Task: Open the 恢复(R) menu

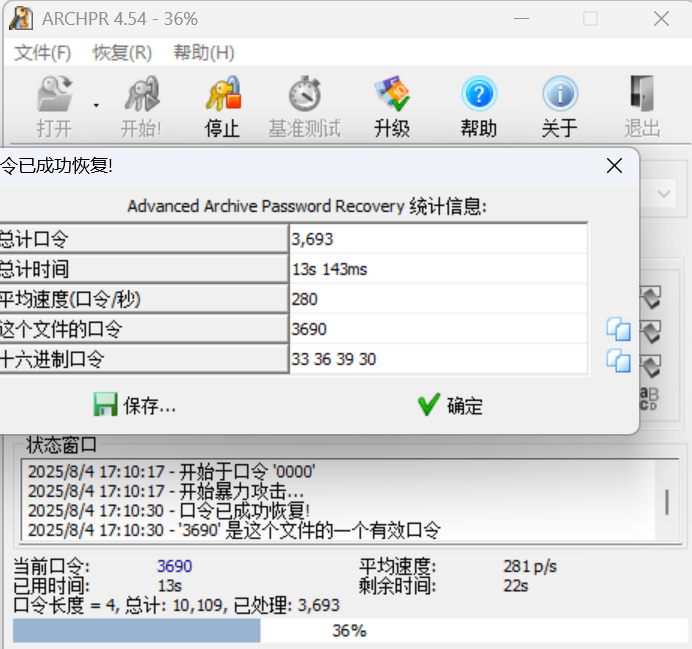Action: (x=122, y=53)
